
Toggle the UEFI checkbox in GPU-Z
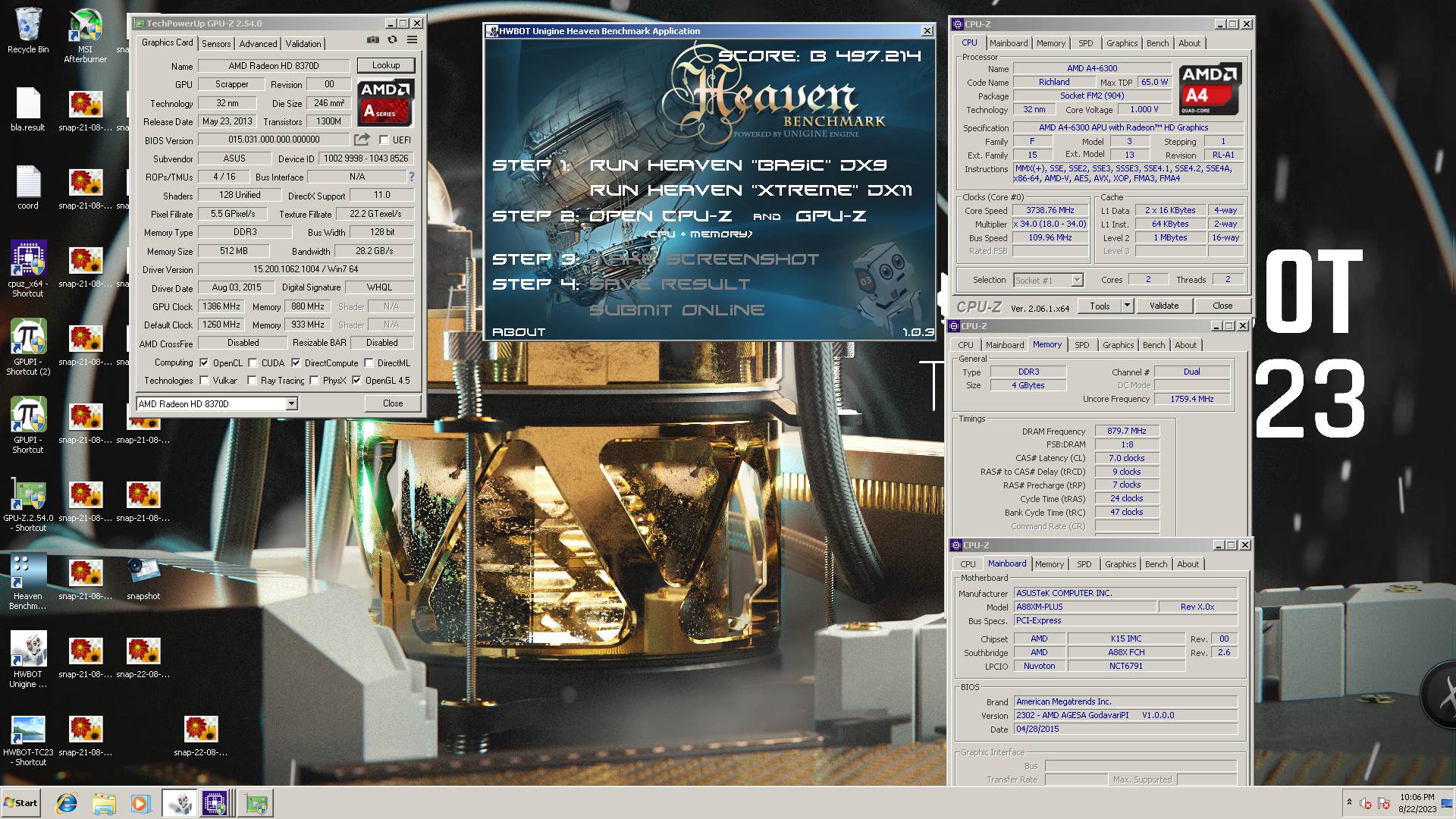click(x=384, y=140)
